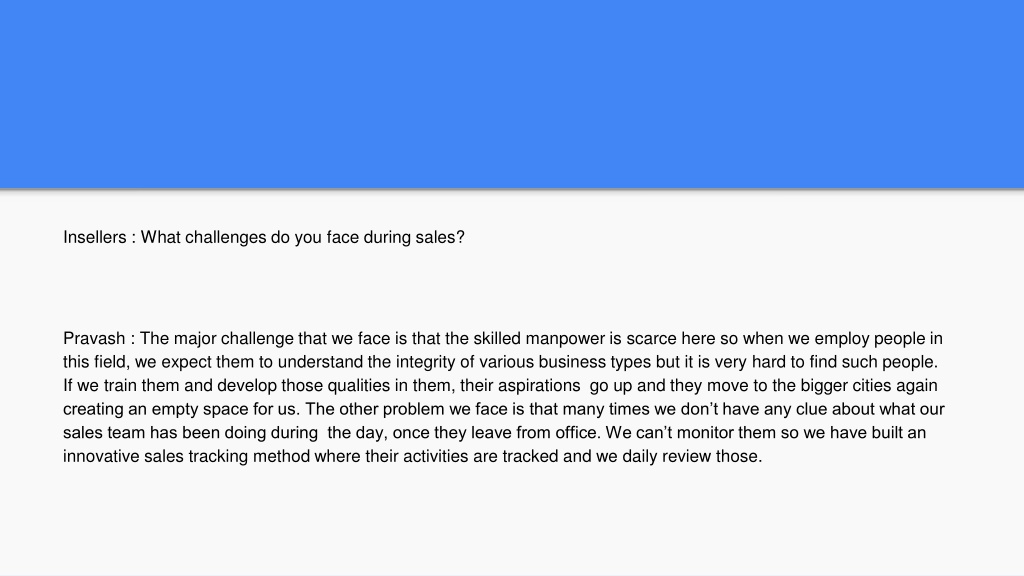This screenshot has width=1024, height=576.
Task: Select the word 'challenges' in the question
Action: click(225, 238)
